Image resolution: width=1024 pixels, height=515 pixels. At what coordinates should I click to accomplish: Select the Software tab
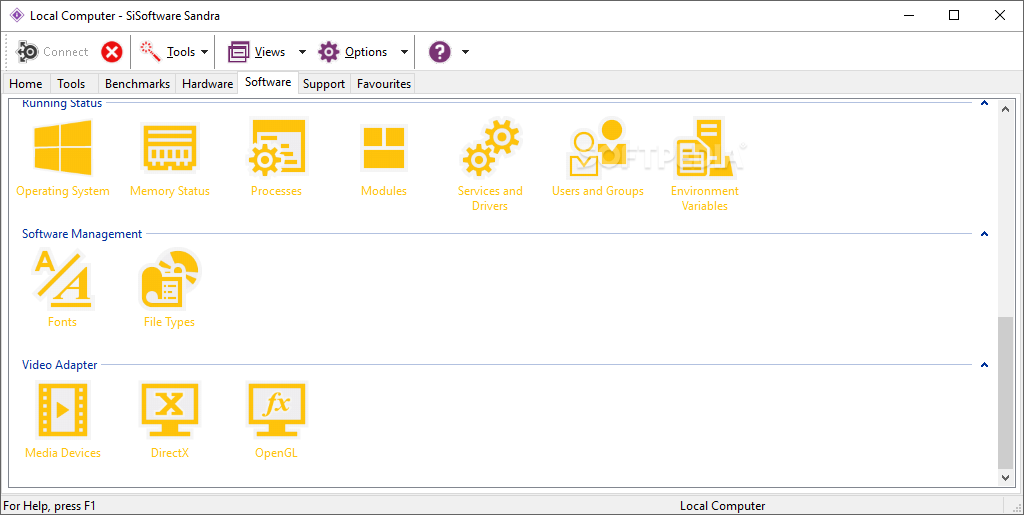pyautogui.click(x=268, y=82)
